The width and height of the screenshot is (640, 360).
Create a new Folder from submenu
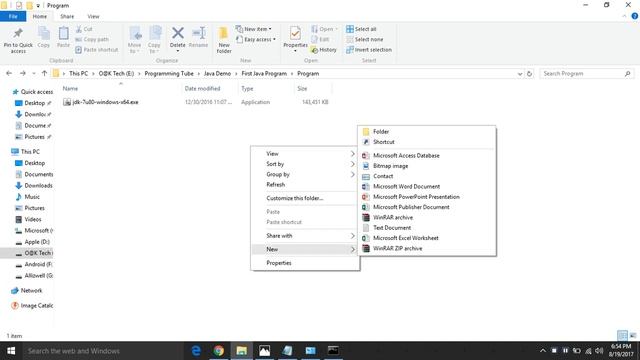427,131
